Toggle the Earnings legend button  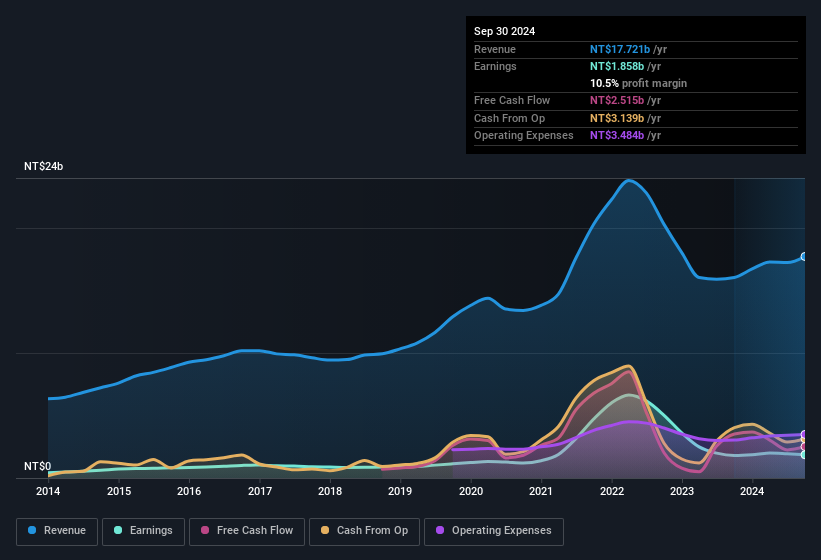coord(143,531)
